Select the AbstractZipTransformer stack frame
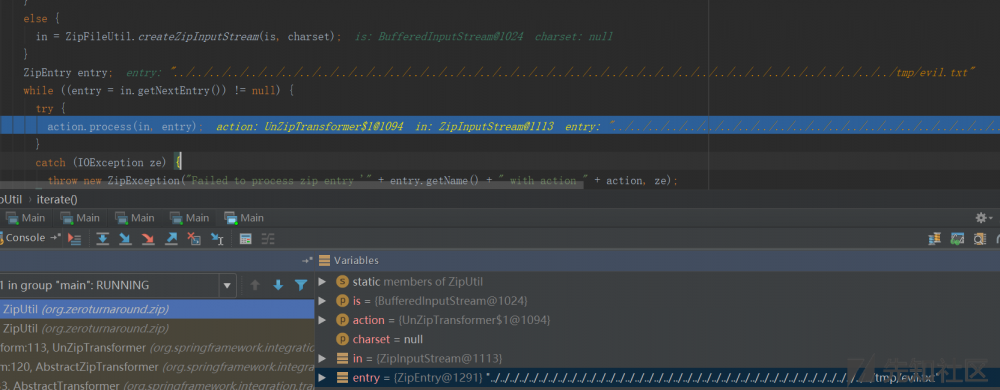The width and height of the screenshot is (1000, 390). (158, 367)
